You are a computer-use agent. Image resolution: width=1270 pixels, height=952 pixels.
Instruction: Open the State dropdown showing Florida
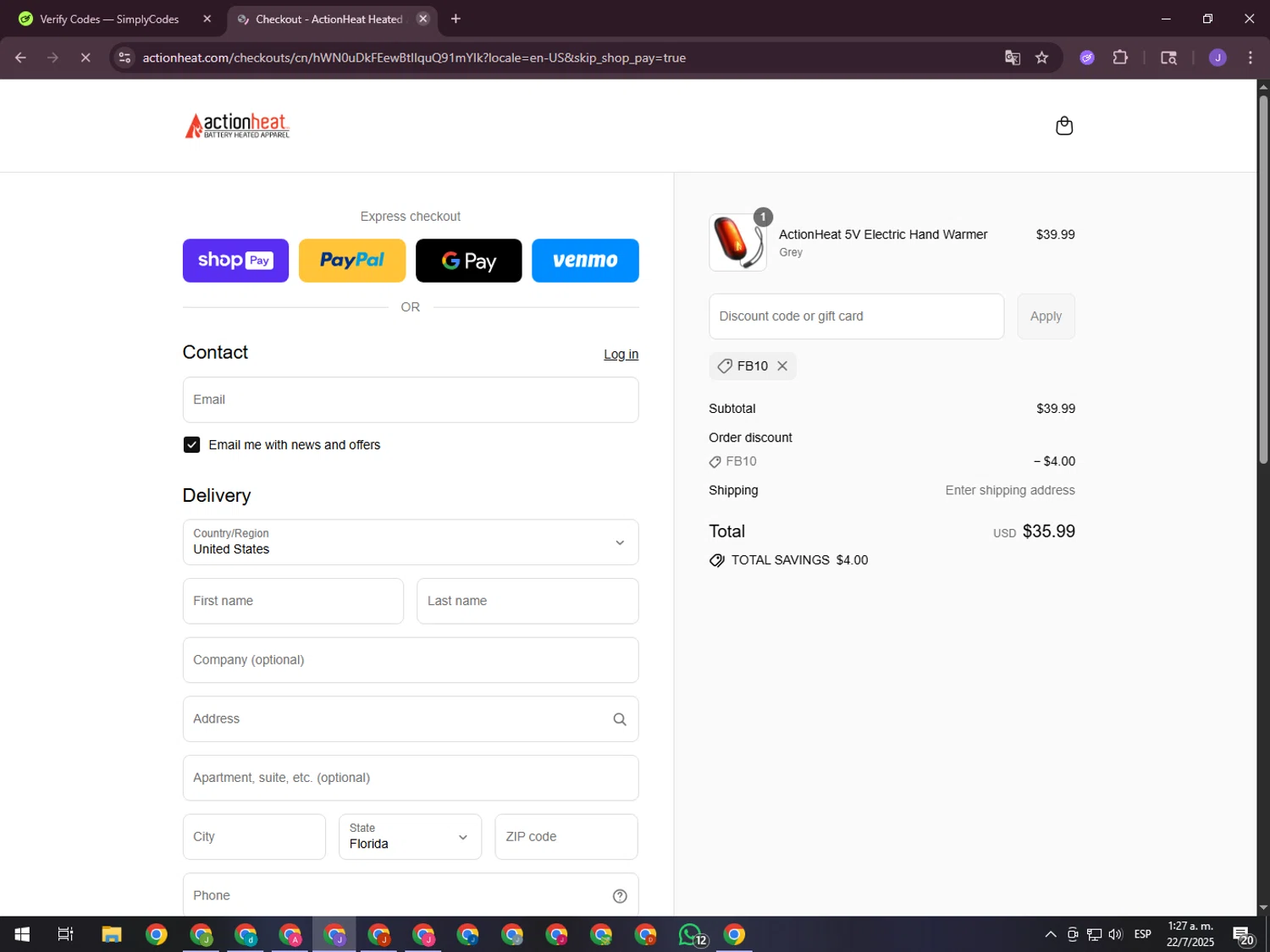pos(410,837)
